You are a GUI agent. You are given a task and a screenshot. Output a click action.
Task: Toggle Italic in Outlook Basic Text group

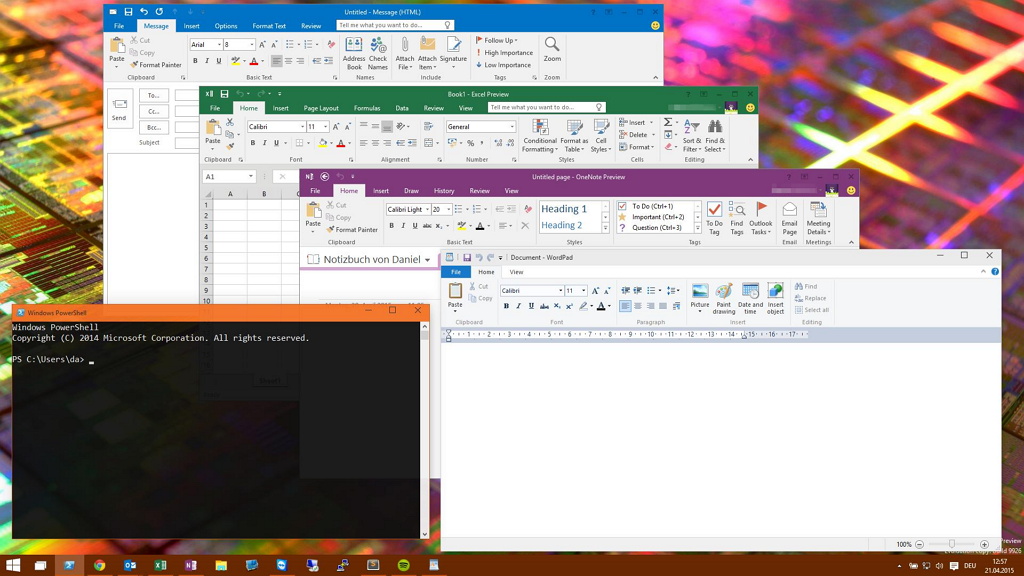[207, 61]
